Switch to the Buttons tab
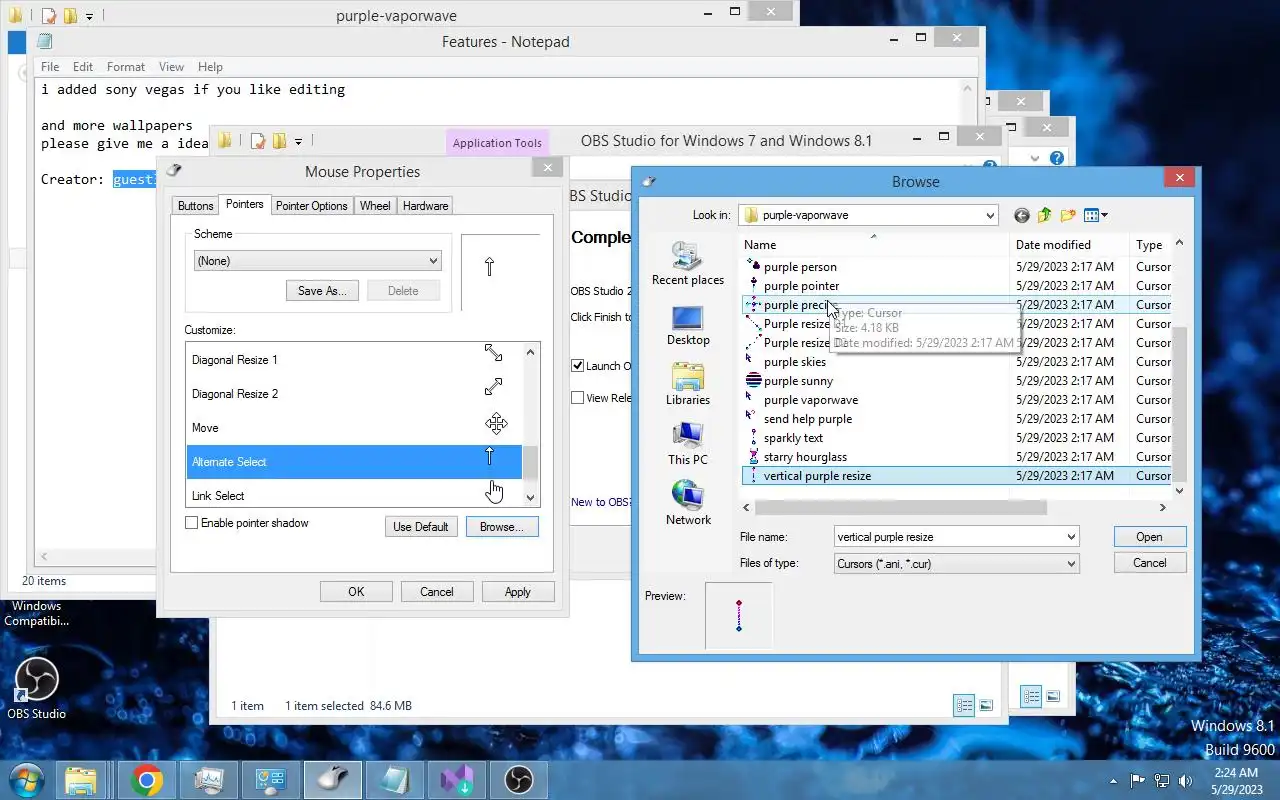 tap(195, 206)
